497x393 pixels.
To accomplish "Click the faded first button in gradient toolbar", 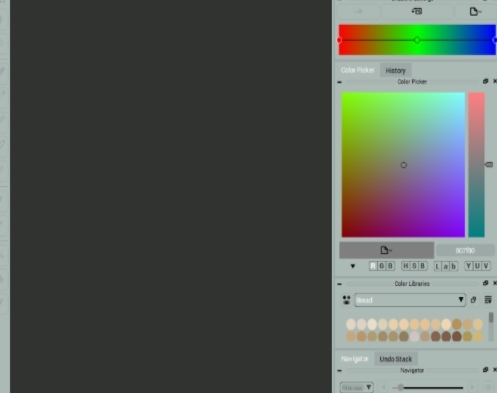I will point(358,12).
